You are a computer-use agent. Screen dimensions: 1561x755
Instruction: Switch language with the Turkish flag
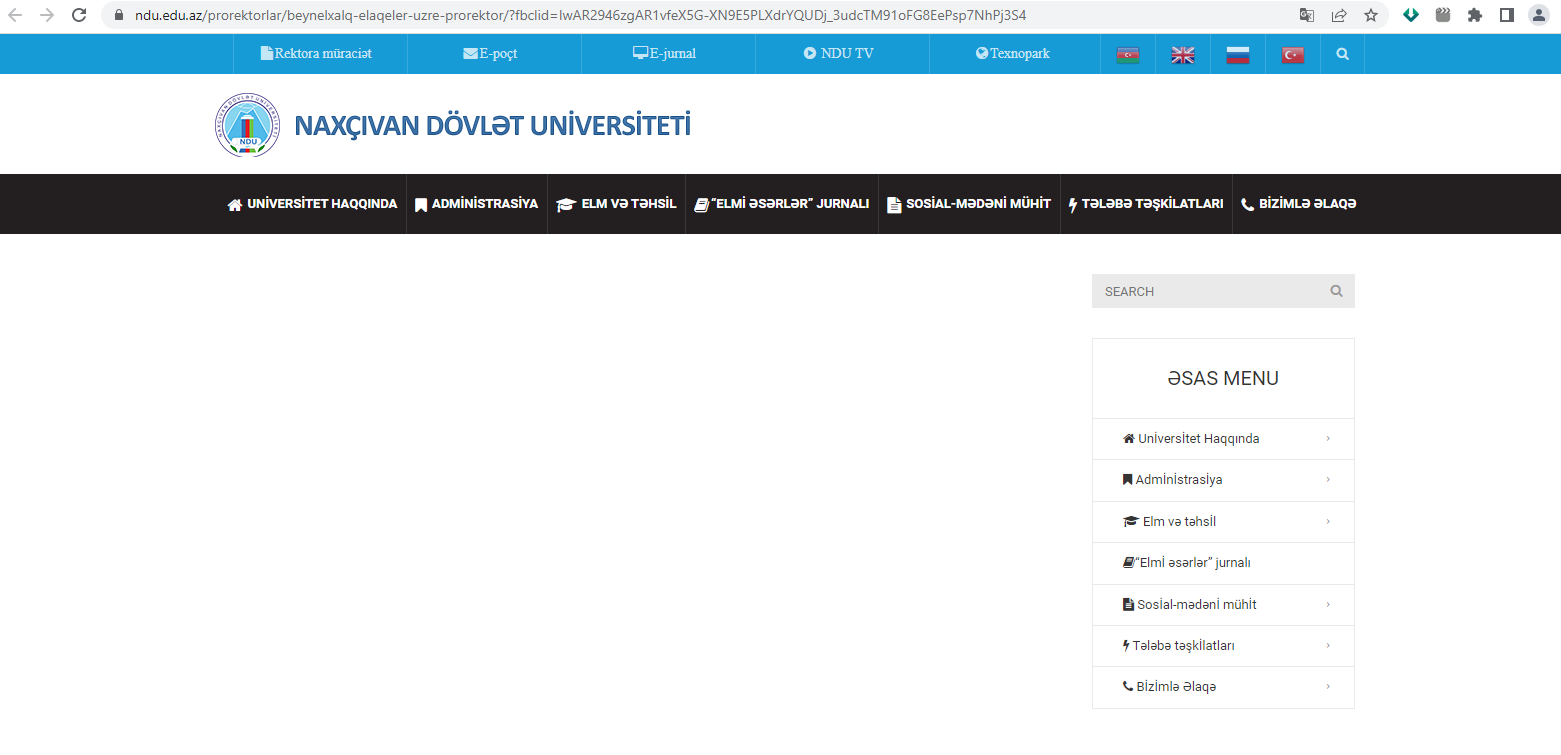[1293, 55]
